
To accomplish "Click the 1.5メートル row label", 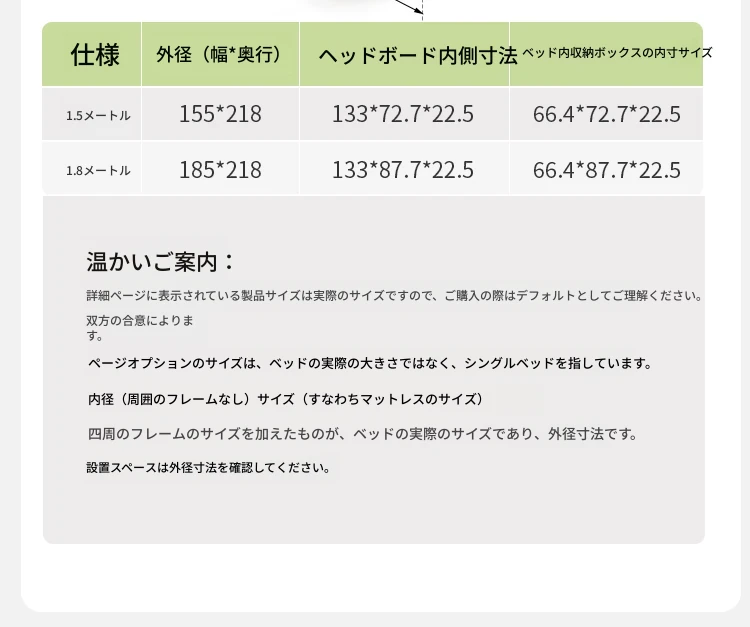I will click(x=98, y=115).
